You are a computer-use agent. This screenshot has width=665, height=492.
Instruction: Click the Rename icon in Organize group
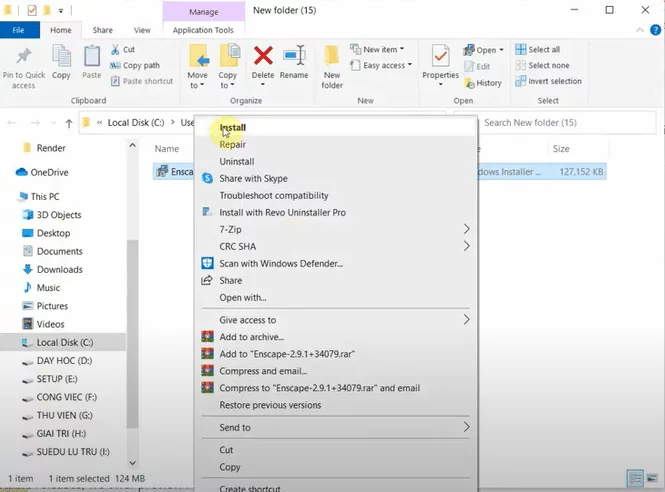pos(294,59)
